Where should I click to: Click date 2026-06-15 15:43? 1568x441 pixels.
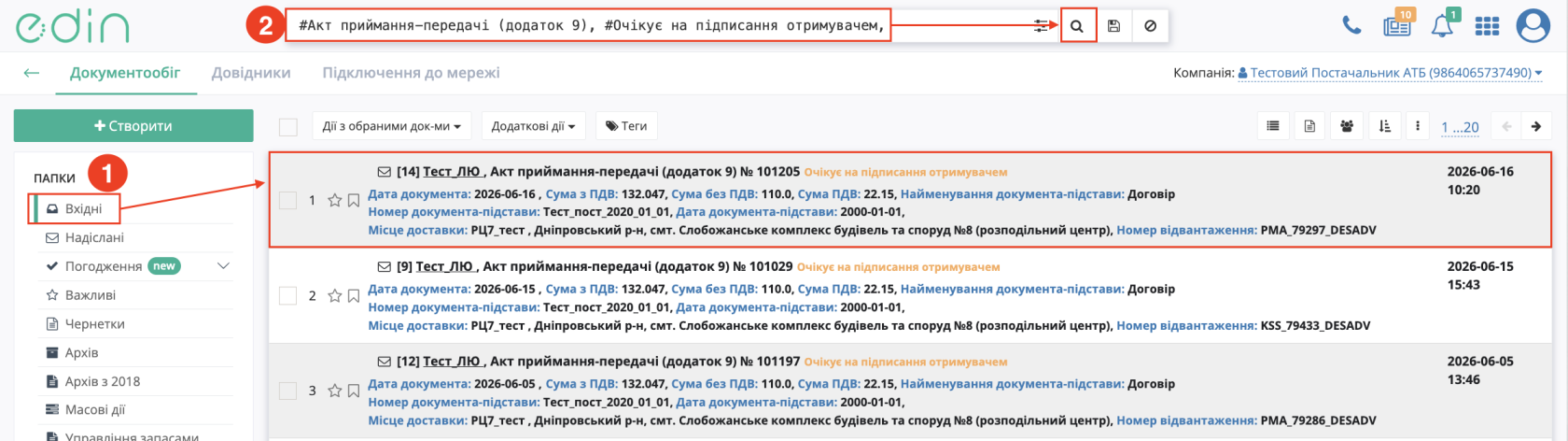click(1480, 276)
